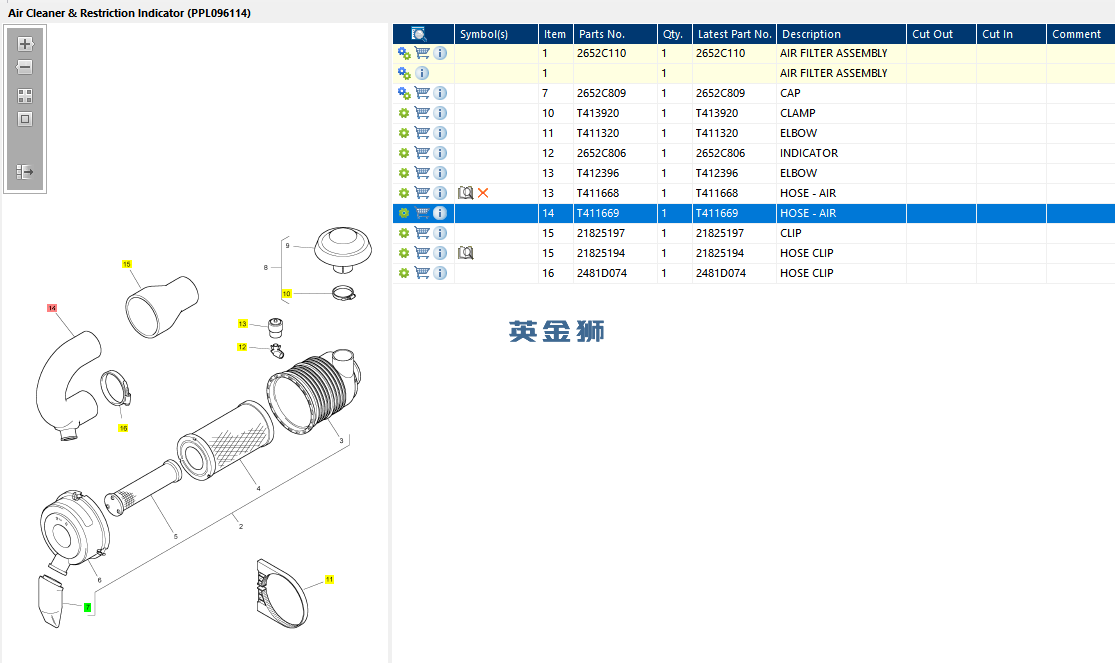This screenshot has height=663, width=1115.
Task: Click the search icon in the table header
Action: pos(419,33)
